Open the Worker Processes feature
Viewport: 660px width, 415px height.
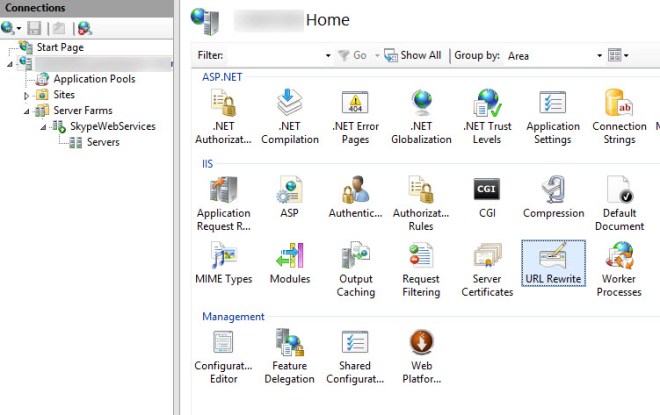(618, 269)
